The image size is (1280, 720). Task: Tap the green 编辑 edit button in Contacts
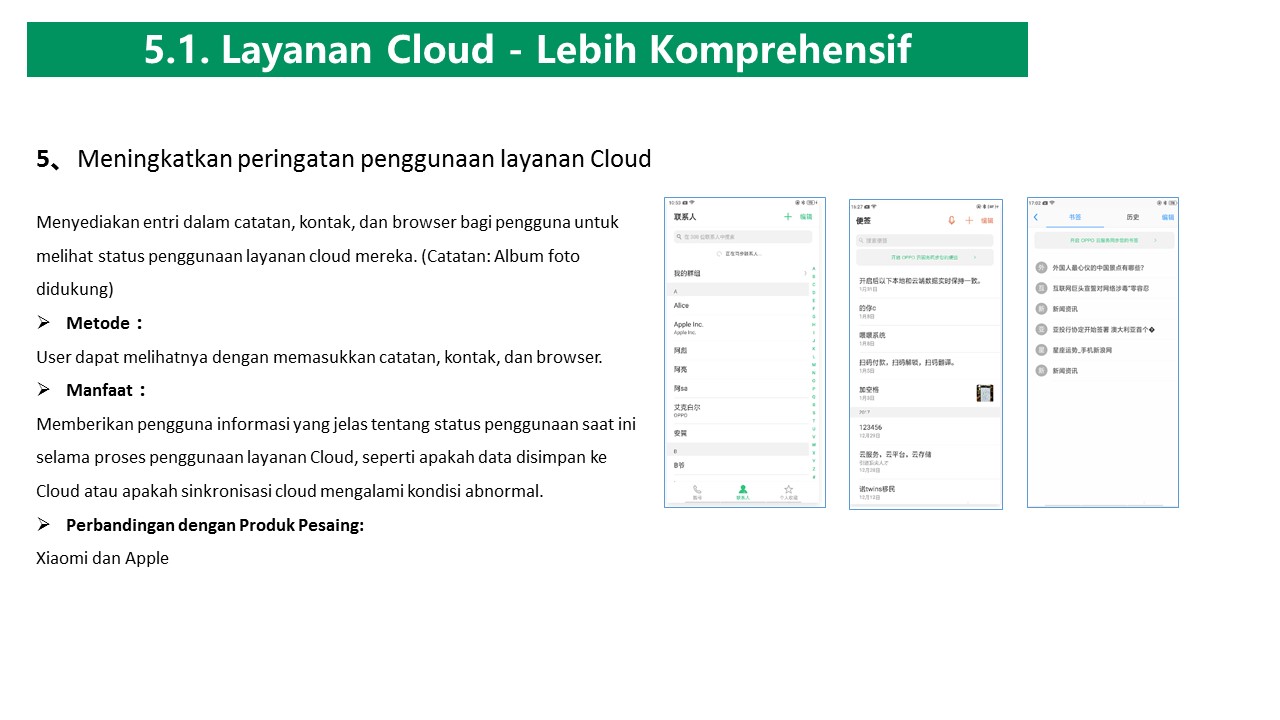pos(806,216)
